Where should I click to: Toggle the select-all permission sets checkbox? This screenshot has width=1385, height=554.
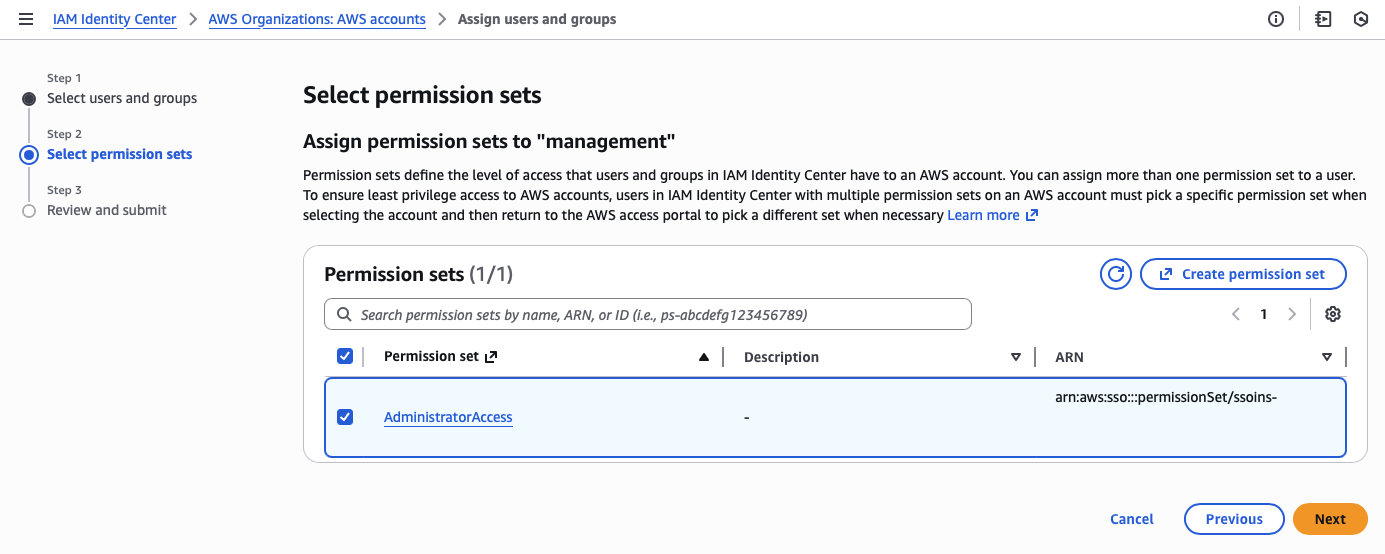pos(345,356)
